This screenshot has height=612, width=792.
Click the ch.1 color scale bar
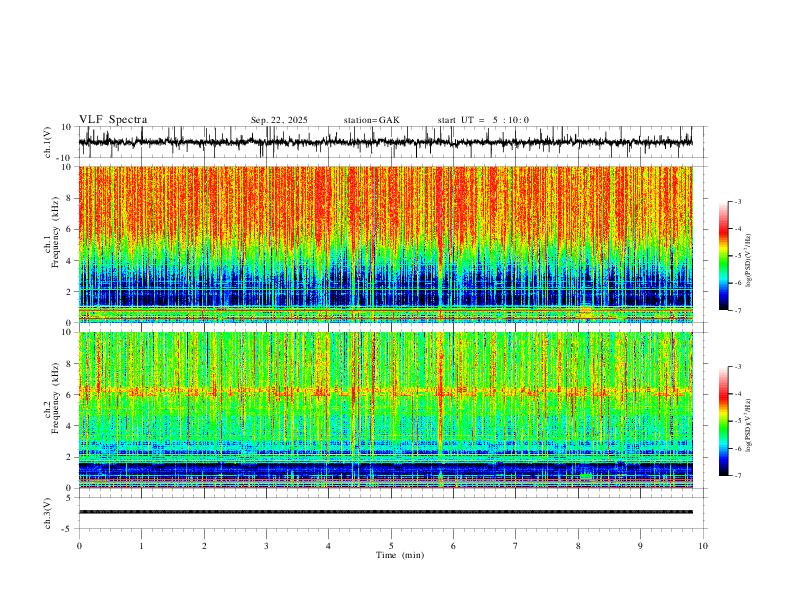724,256
